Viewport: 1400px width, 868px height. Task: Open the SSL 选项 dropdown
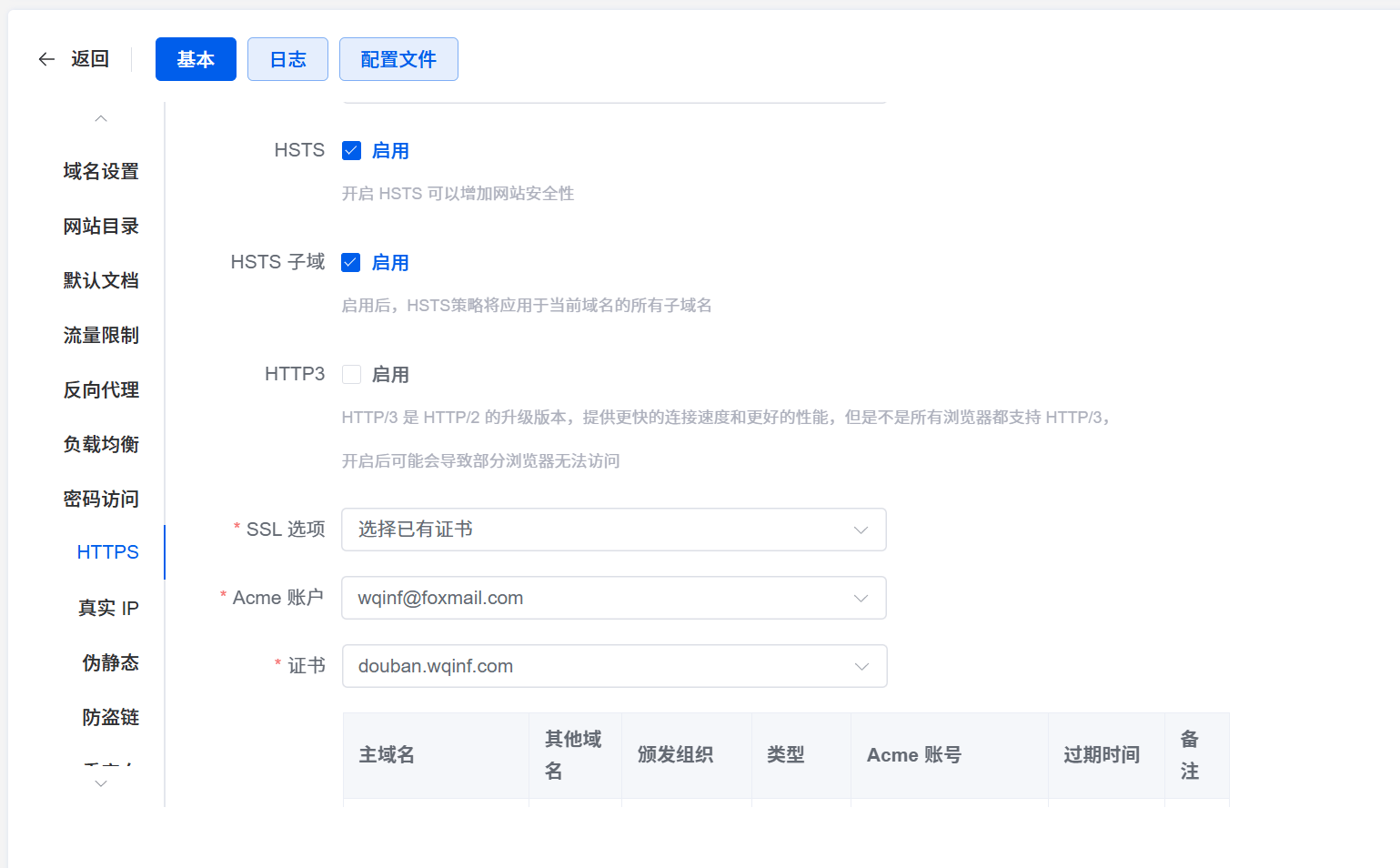[613, 530]
